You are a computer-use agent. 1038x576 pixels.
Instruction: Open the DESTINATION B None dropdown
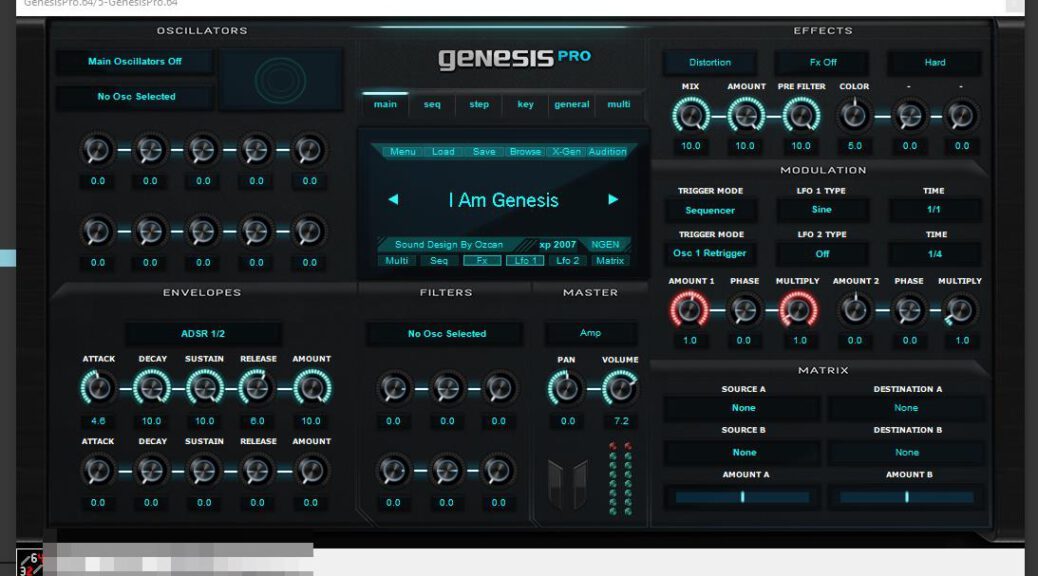pos(907,452)
